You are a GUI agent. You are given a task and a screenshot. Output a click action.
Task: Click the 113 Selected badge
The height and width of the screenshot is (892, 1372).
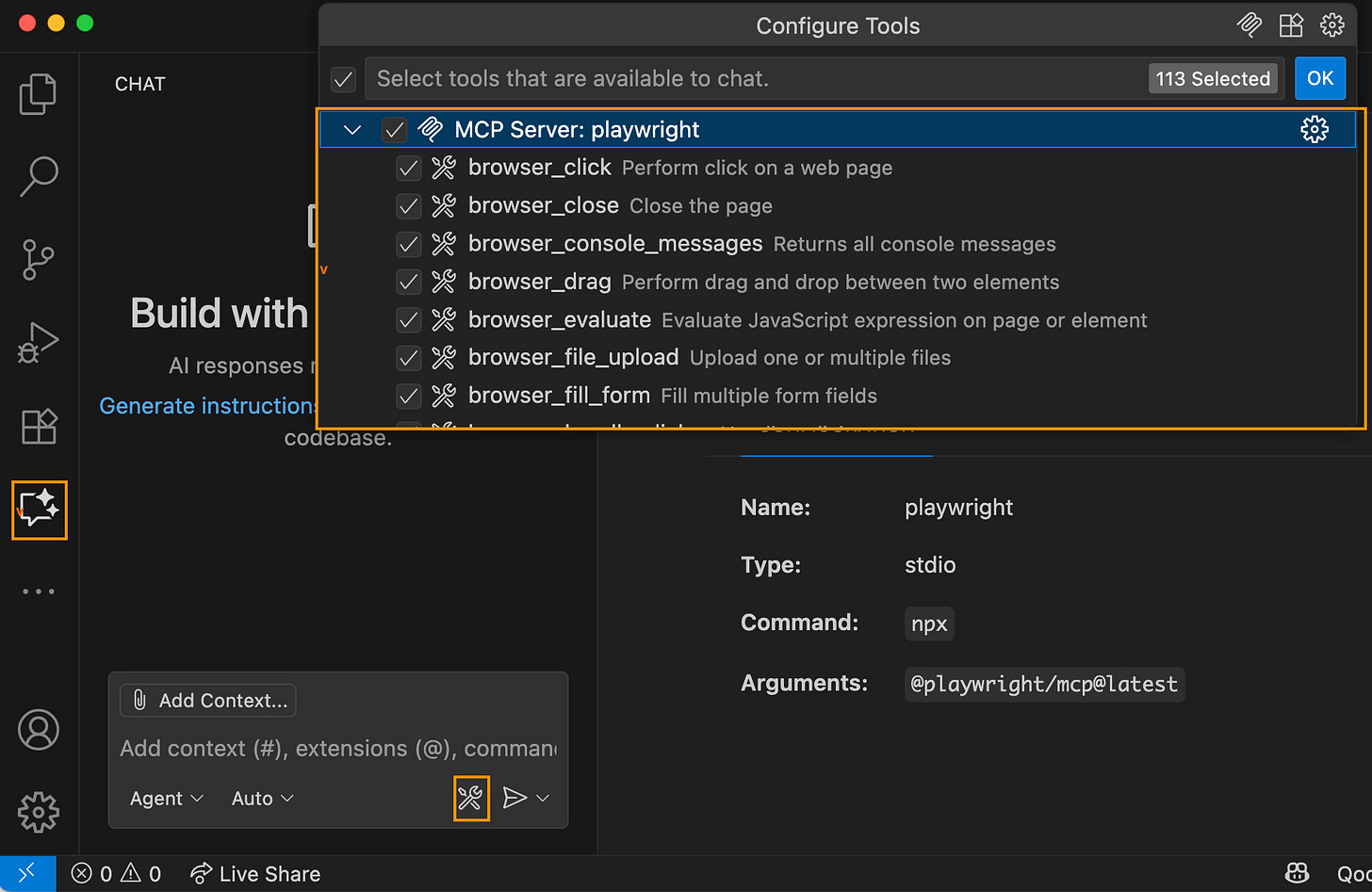1214,79
